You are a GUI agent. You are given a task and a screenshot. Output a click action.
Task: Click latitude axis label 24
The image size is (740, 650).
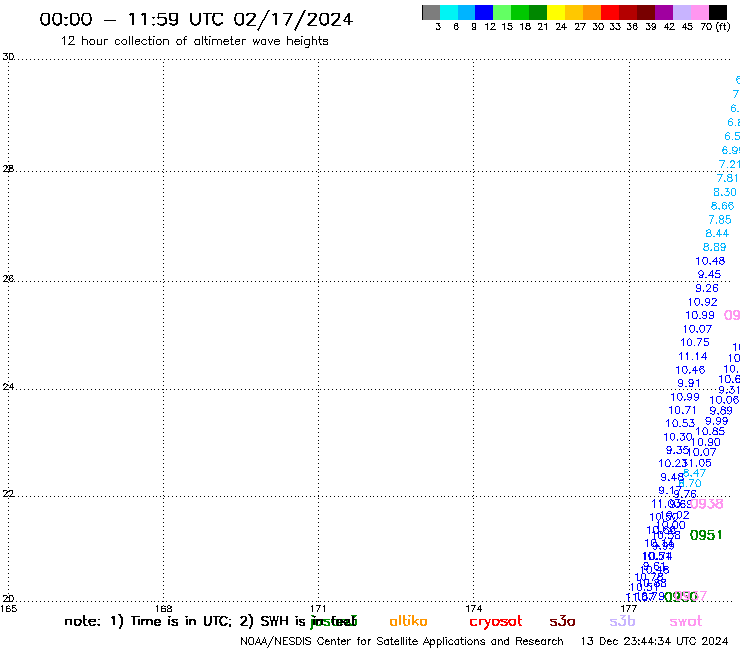(x=8, y=387)
